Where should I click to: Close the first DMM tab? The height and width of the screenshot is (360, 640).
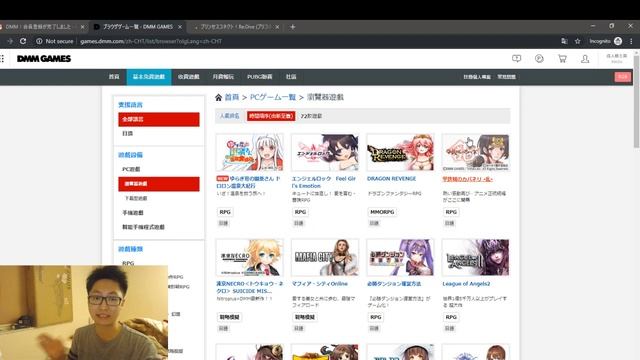(82, 27)
